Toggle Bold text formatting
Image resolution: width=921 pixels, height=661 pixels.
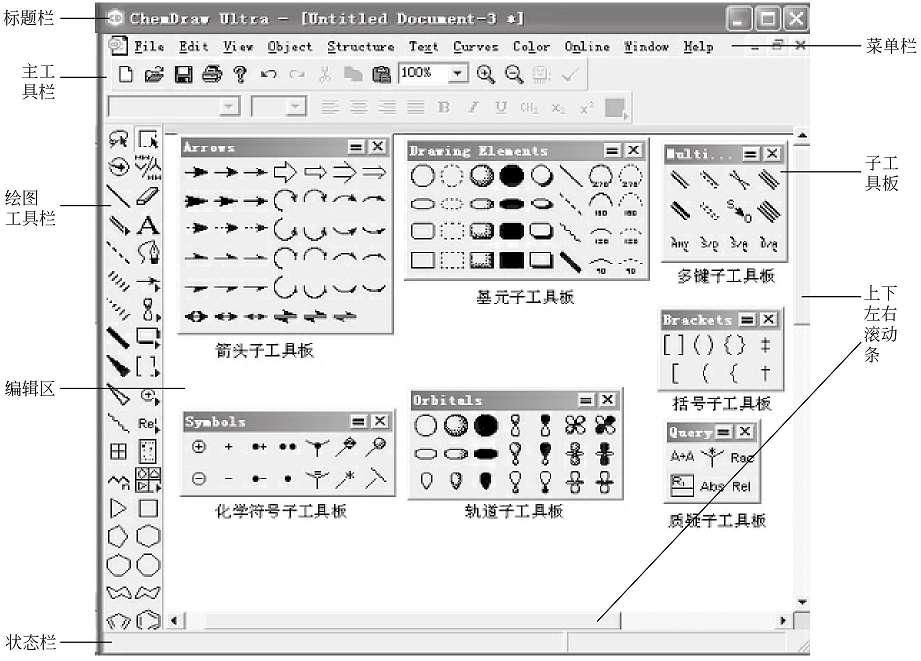click(x=444, y=108)
